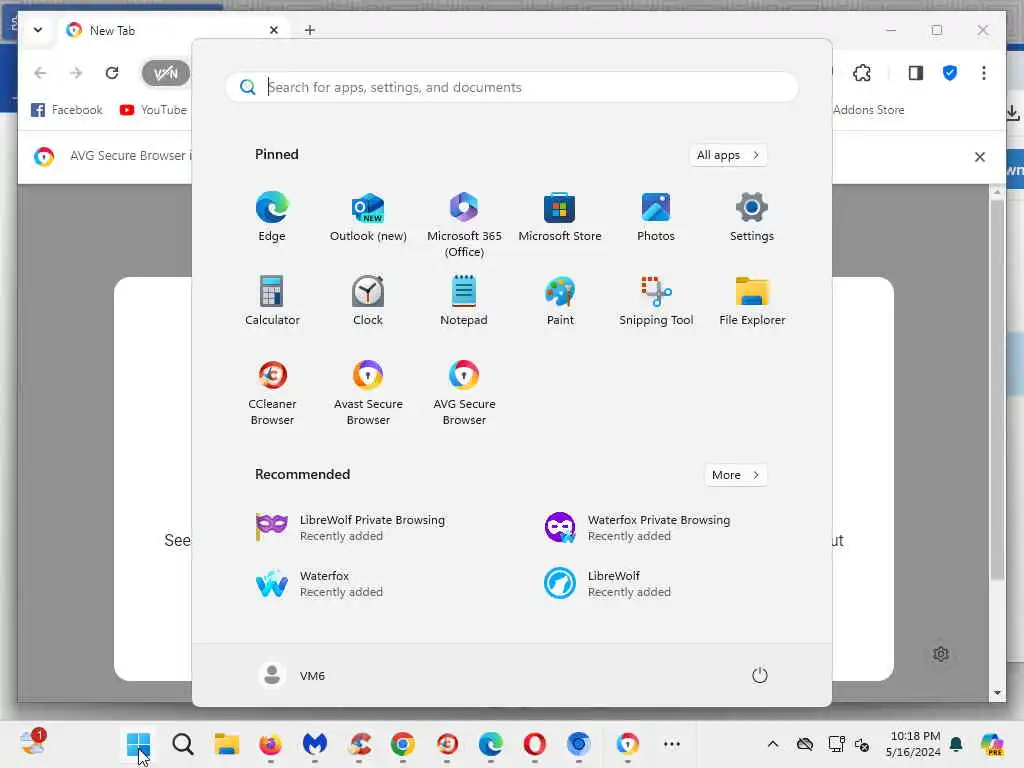This screenshot has width=1024, height=768.
Task: Open the Clock app
Action: [x=368, y=300]
